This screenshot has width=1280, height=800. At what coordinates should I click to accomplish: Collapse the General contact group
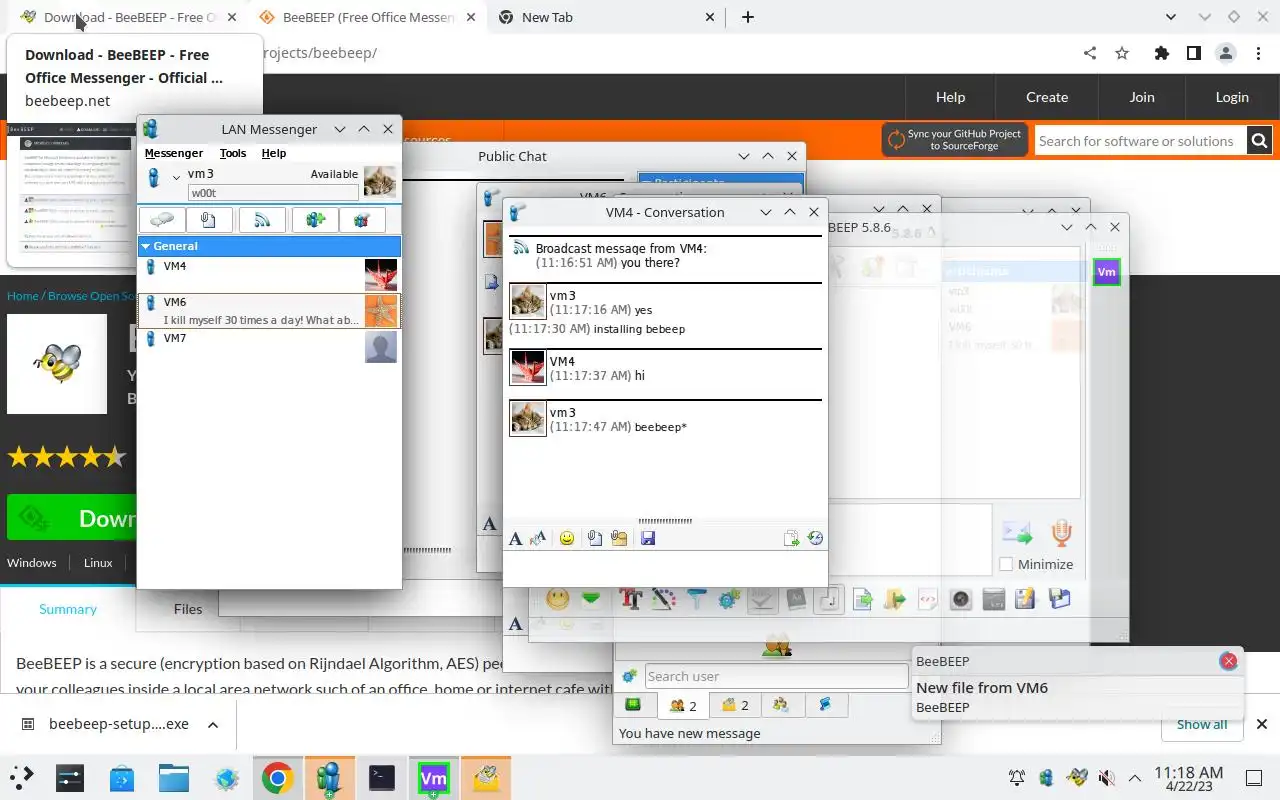pos(146,246)
